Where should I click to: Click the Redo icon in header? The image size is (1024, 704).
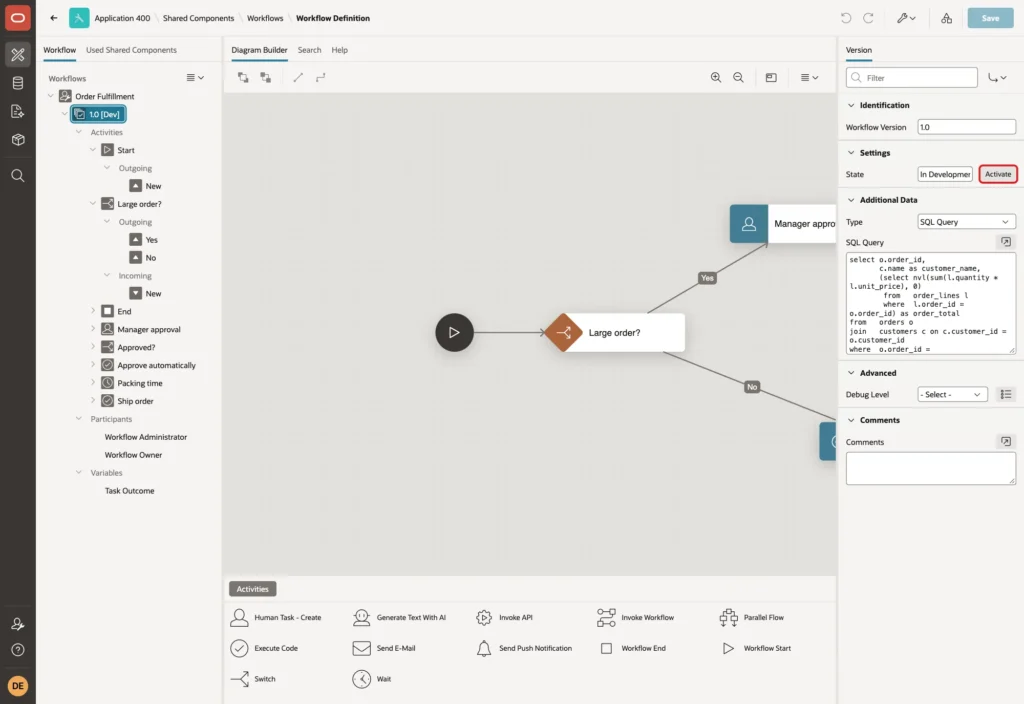(x=868, y=18)
